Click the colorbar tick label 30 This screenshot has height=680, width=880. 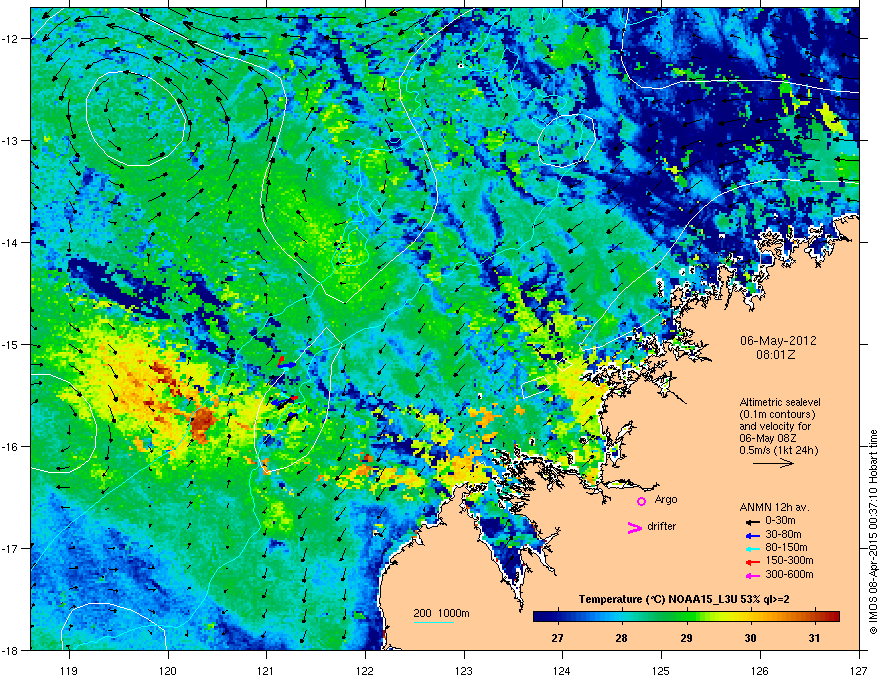coord(750,638)
